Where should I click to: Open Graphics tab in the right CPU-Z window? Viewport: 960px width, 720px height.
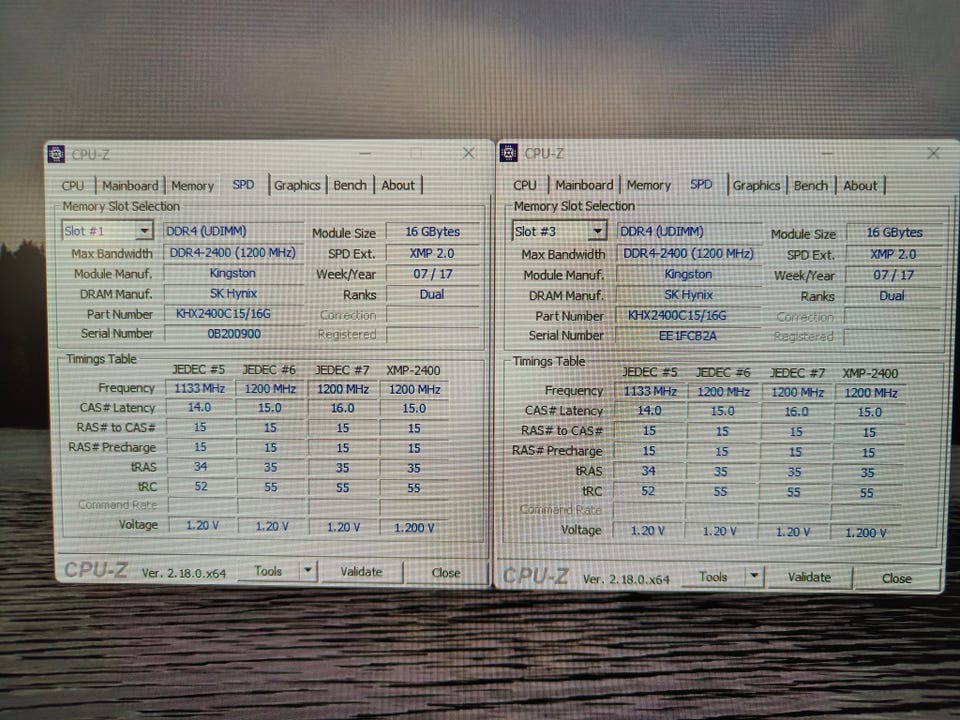756,186
